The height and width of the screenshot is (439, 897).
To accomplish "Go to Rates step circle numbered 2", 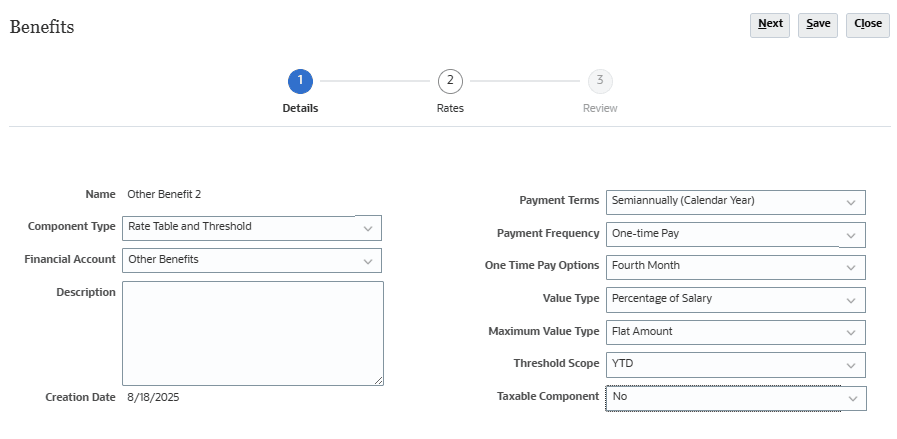I will point(450,81).
